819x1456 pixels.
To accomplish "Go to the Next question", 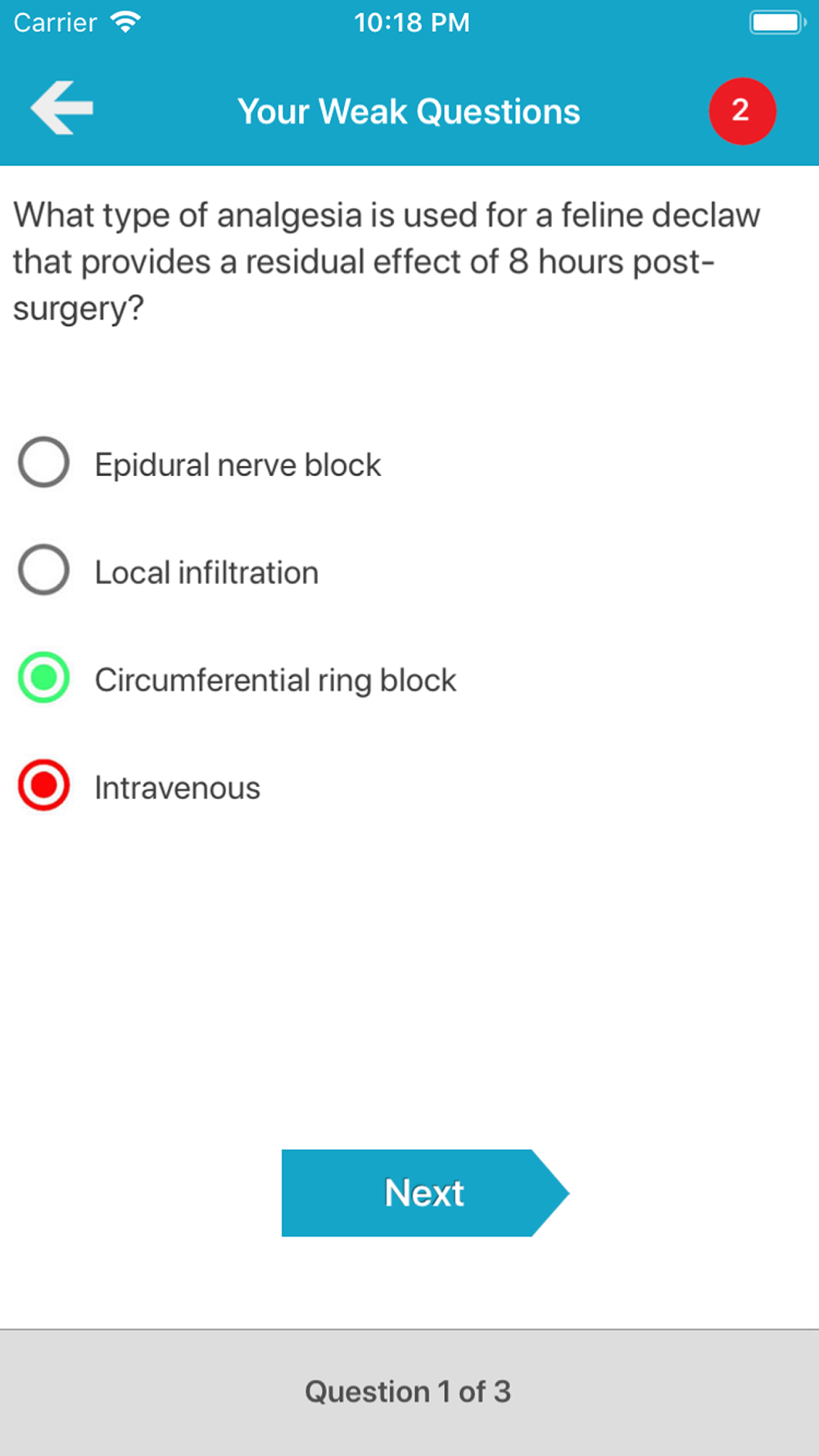I will [425, 1192].
